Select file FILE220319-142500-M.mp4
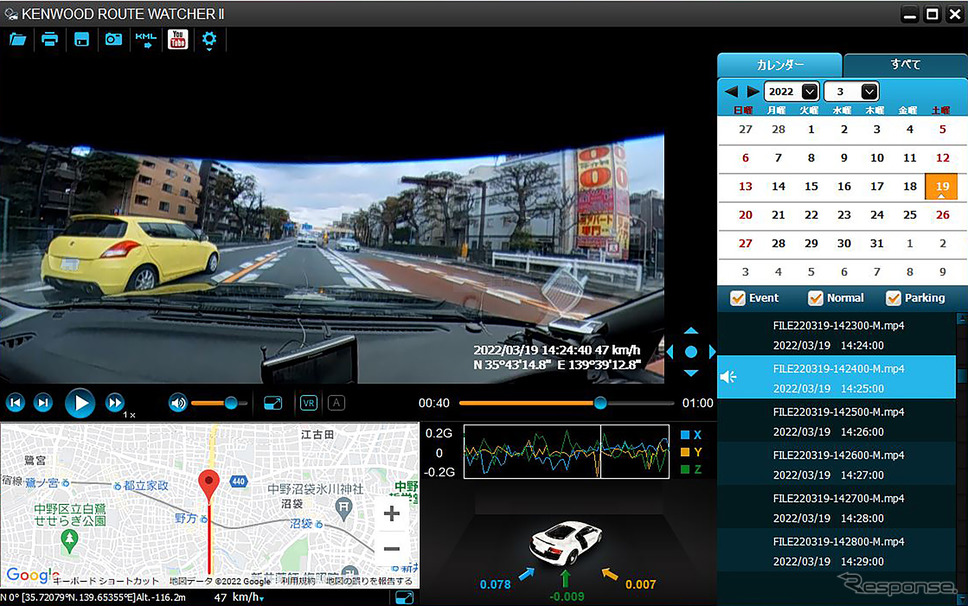968x606 pixels. (837, 421)
